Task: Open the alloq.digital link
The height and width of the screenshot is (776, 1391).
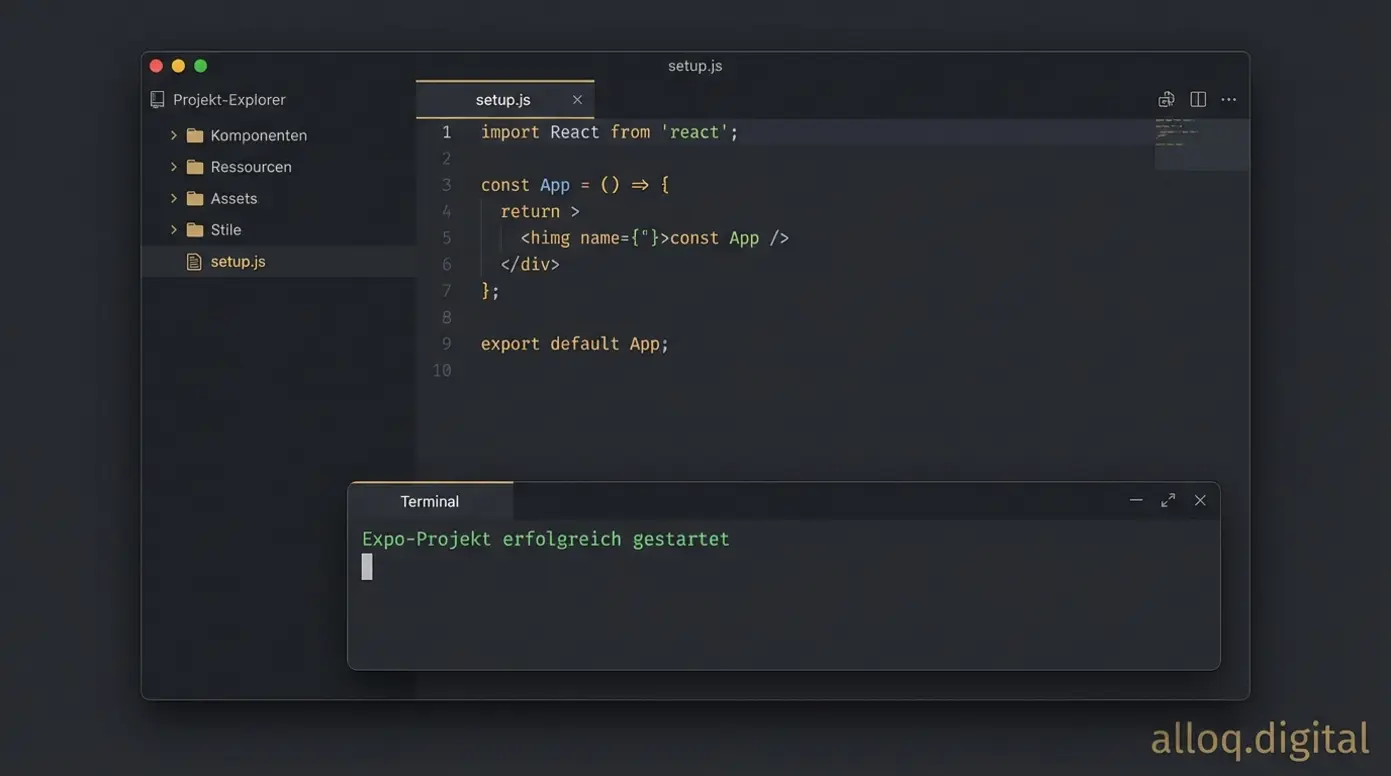Action: pyautogui.click(x=1260, y=738)
